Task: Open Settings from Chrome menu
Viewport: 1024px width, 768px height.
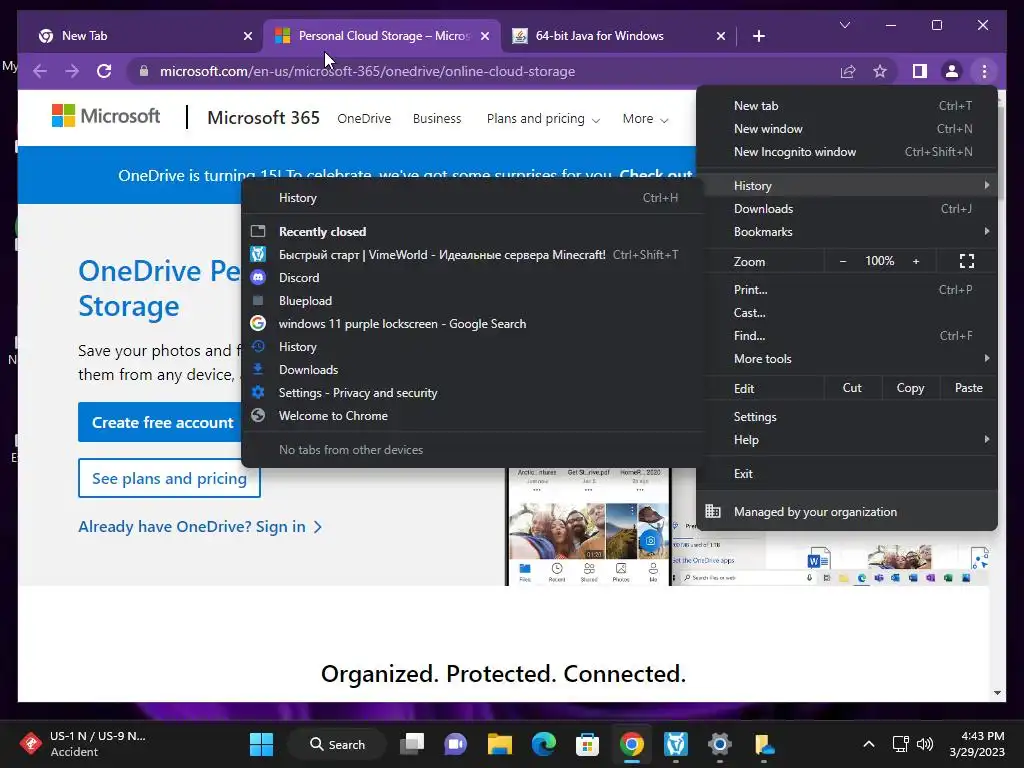Action: coord(847,417)
